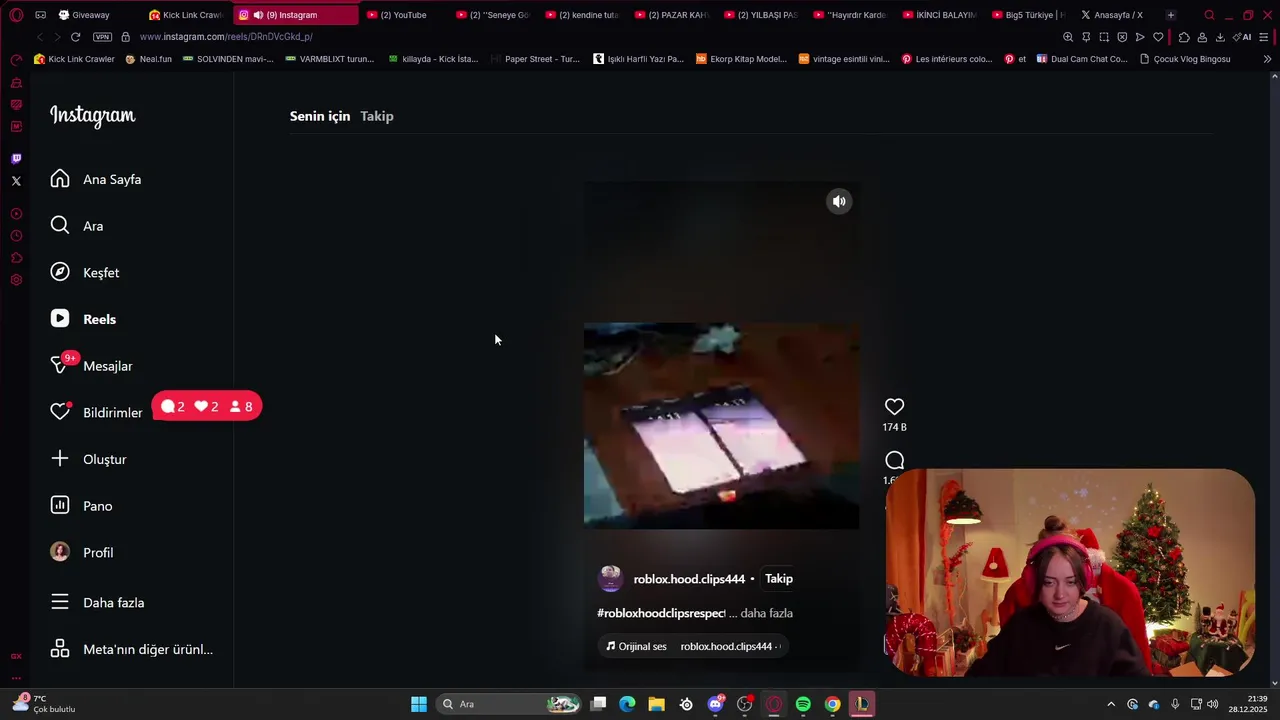
Task: Open the browser downloads icon
Action: click(1220, 37)
